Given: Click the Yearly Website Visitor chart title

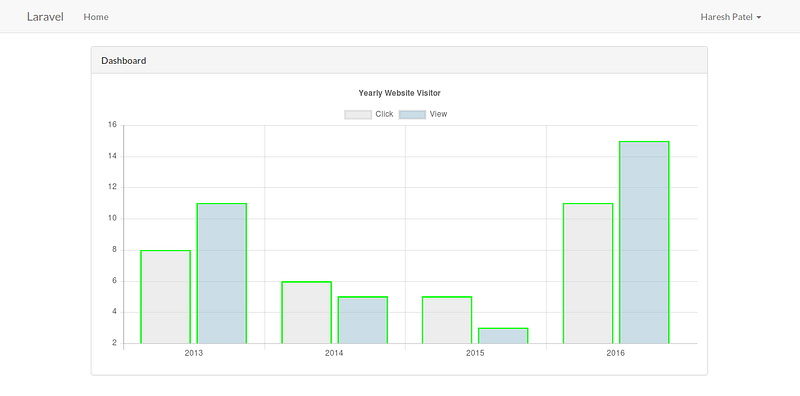Looking at the screenshot, I should [x=399, y=93].
